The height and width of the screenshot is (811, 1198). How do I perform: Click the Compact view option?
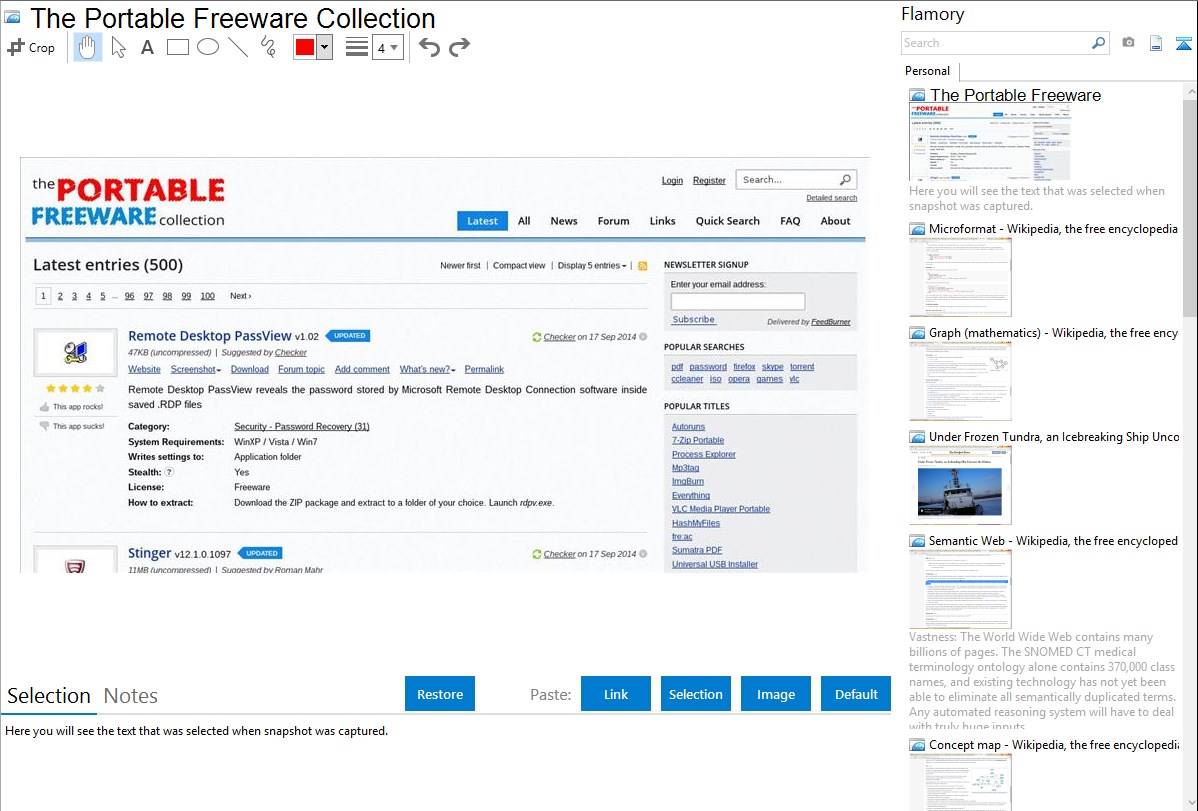pyautogui.click(x=519, y=265)
